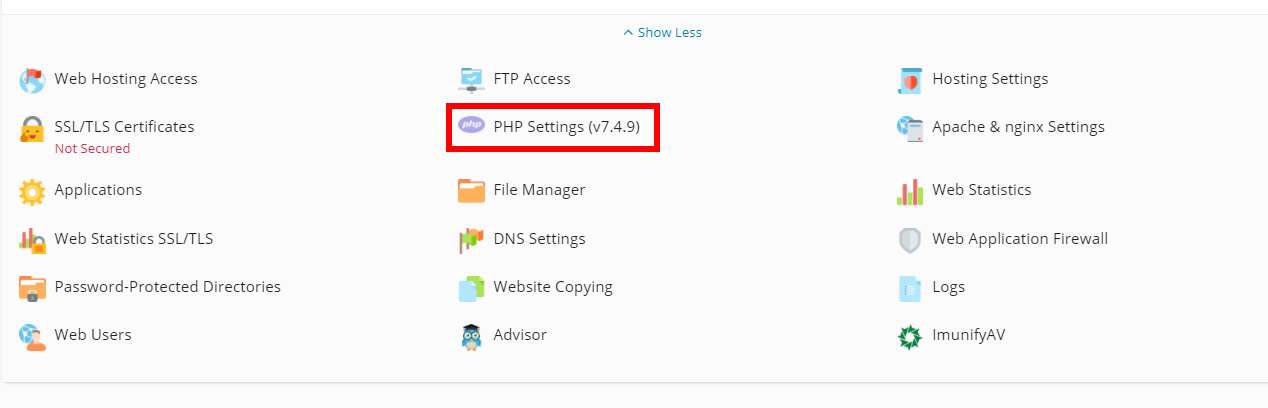The width and height of the screenshot is (1268, 408).
Task: Collapse the tools list with Show Less
Action: pyautogui.click(x=662, y=33)
